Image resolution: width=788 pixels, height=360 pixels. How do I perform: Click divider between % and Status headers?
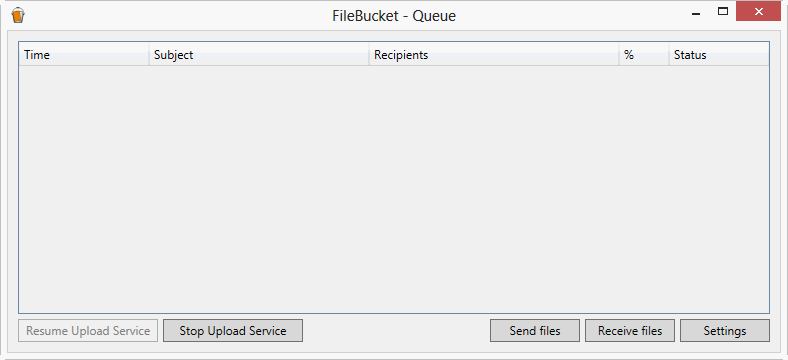point(668,54)
